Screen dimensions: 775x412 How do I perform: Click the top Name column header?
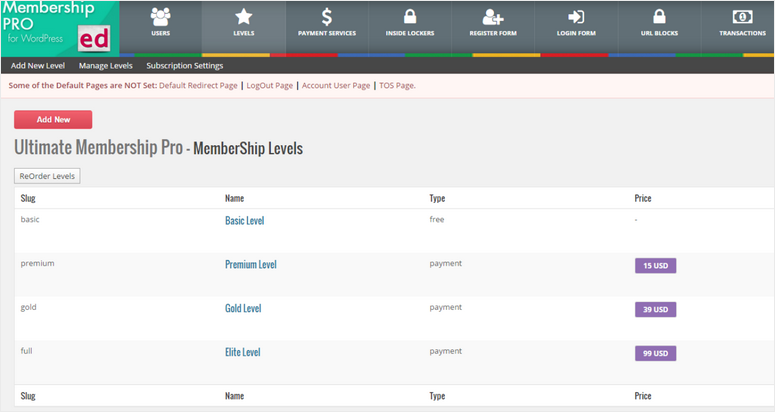[234, 198]
